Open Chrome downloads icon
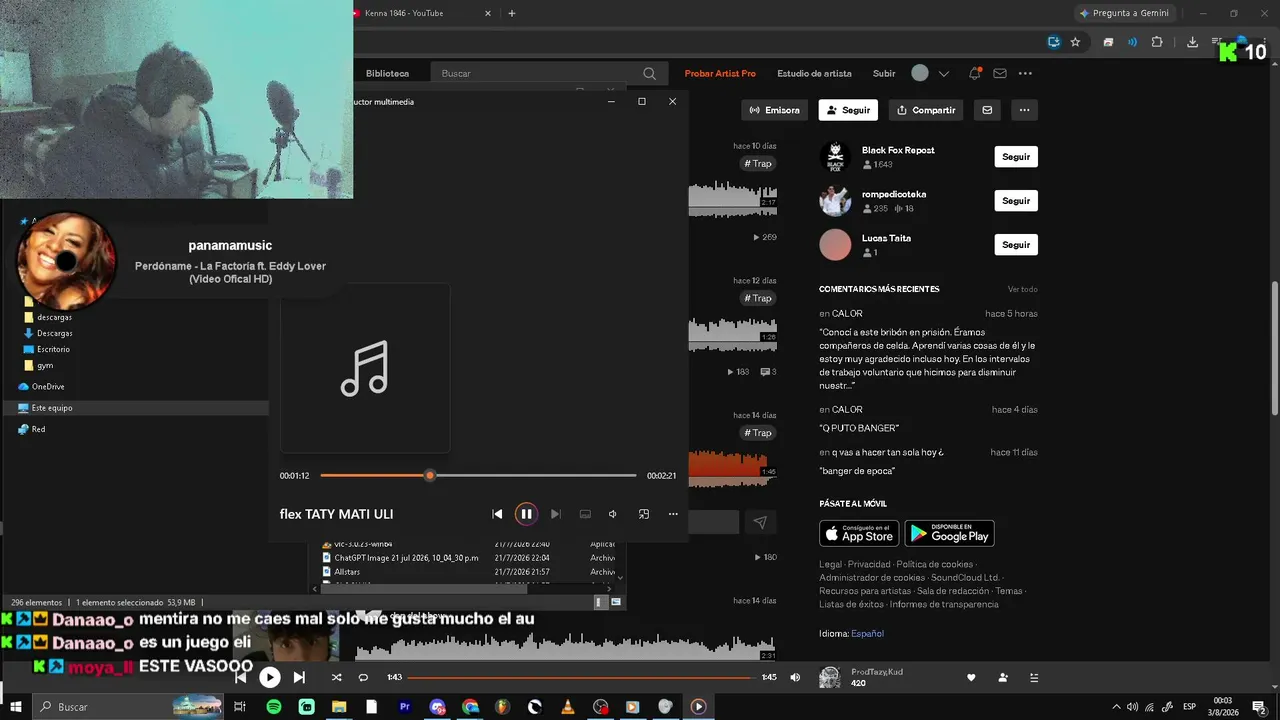 (x=1192, y=42)
